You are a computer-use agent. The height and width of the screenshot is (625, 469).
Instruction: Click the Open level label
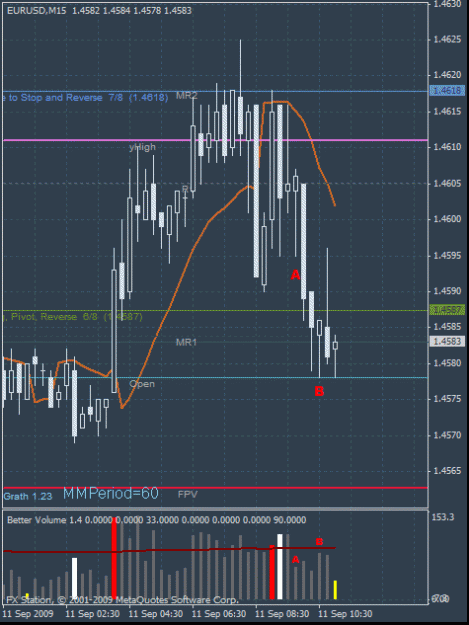coord(142,384)
